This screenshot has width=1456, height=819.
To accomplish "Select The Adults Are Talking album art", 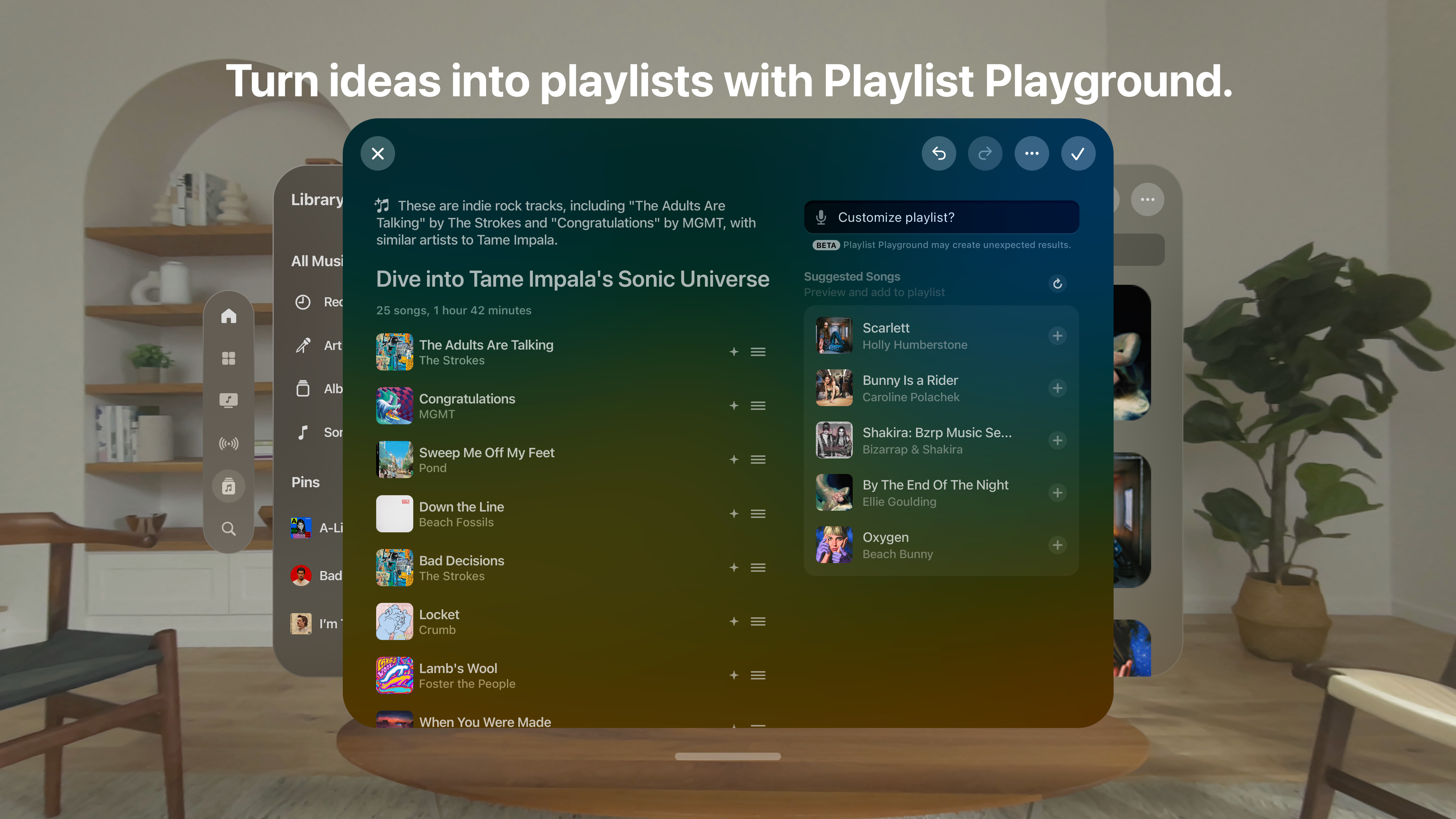I will (x=394, y=351).
